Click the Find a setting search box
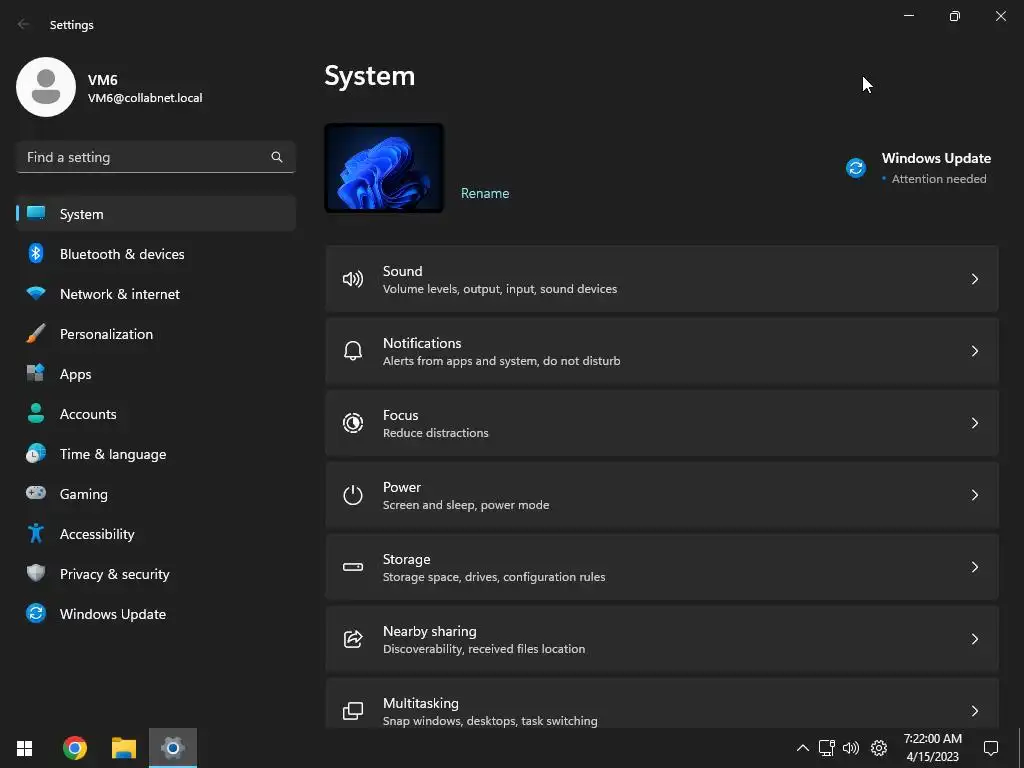This screenshot has width=1024, height=768. [x=155, y=157]
